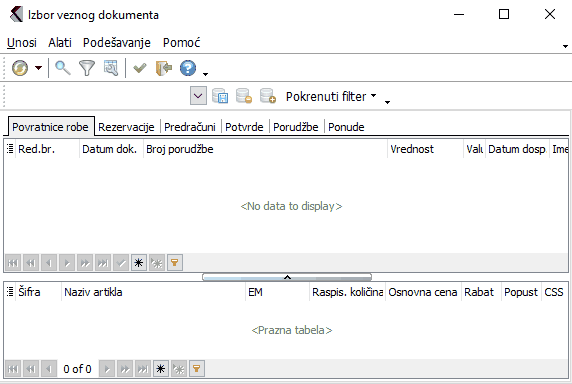Viewport: 572px width, 384px height.
Task: Open the filter combo box chevron
Action: pyautogui.click(x=198, y=96)
